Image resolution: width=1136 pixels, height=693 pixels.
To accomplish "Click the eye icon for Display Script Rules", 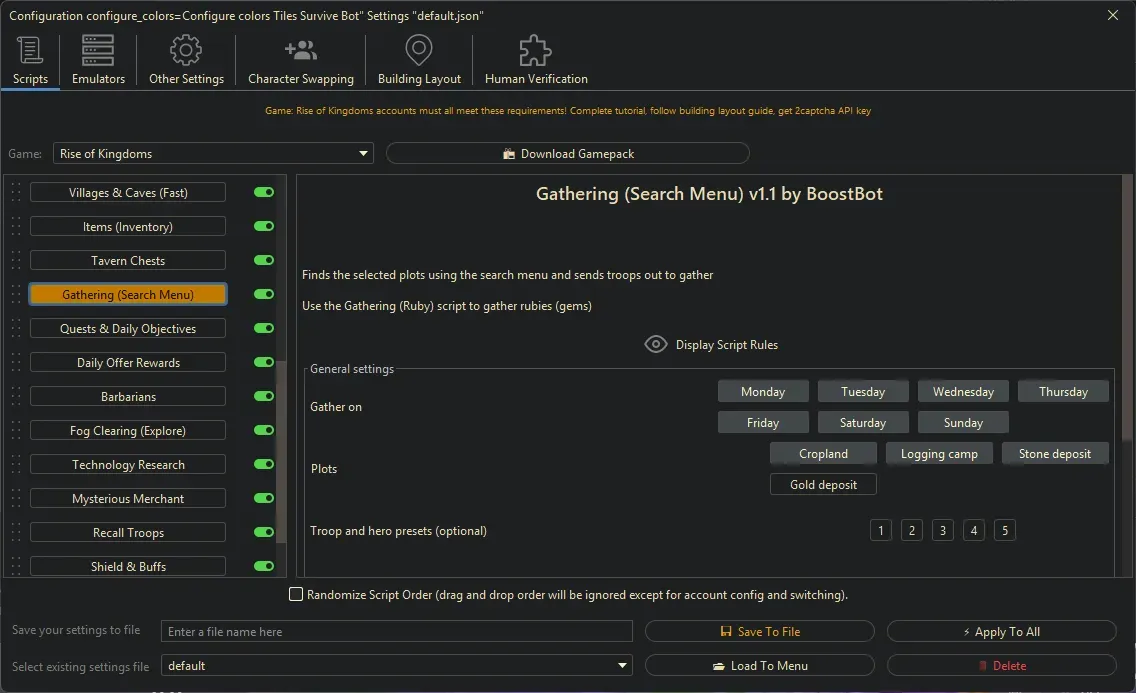I will (x=656, y=344).
